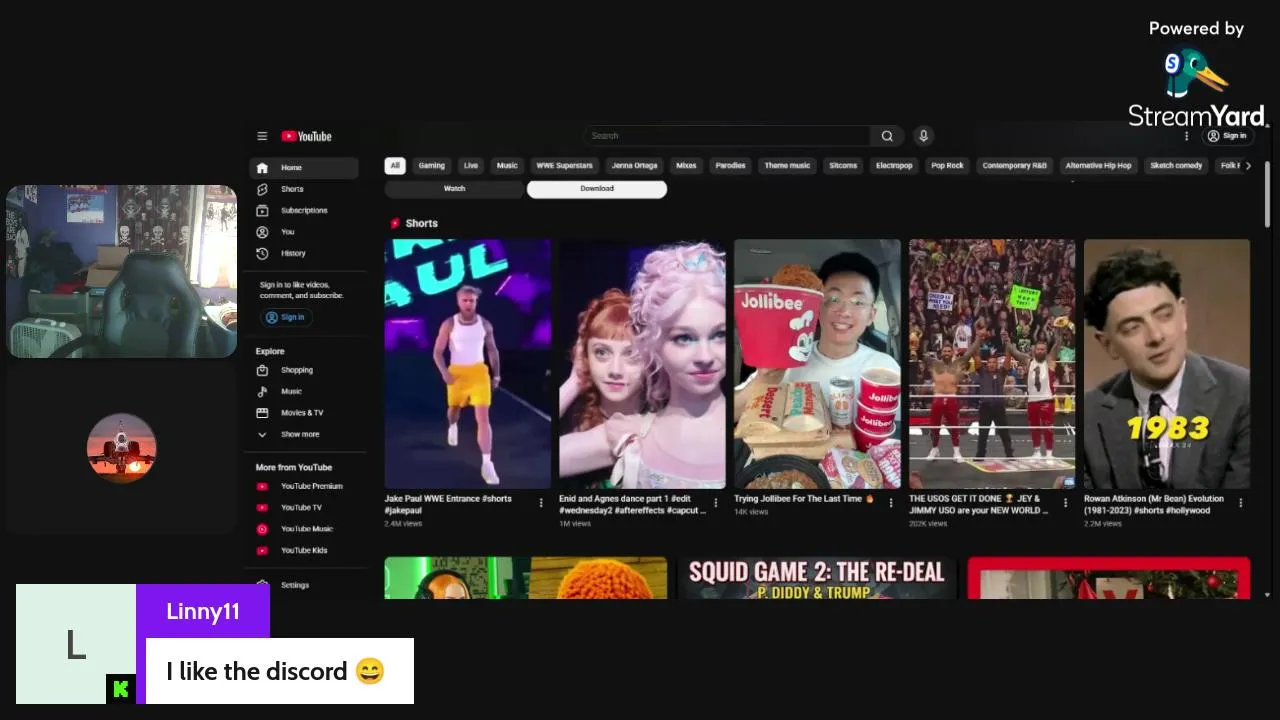The image size is (1280, 720).
Task: Click the Watch button
Action: (x=454, y=189)
